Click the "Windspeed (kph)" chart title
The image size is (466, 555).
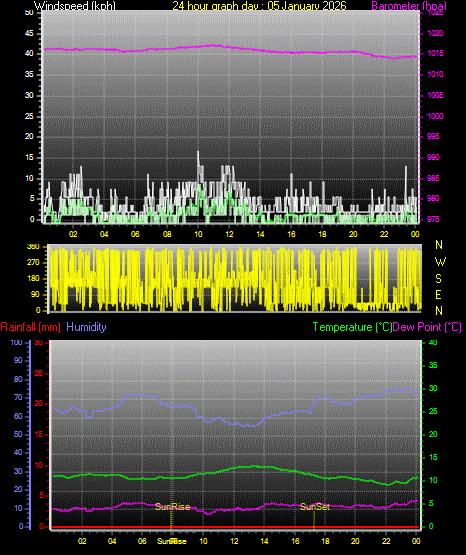click(x=75, y=6)
